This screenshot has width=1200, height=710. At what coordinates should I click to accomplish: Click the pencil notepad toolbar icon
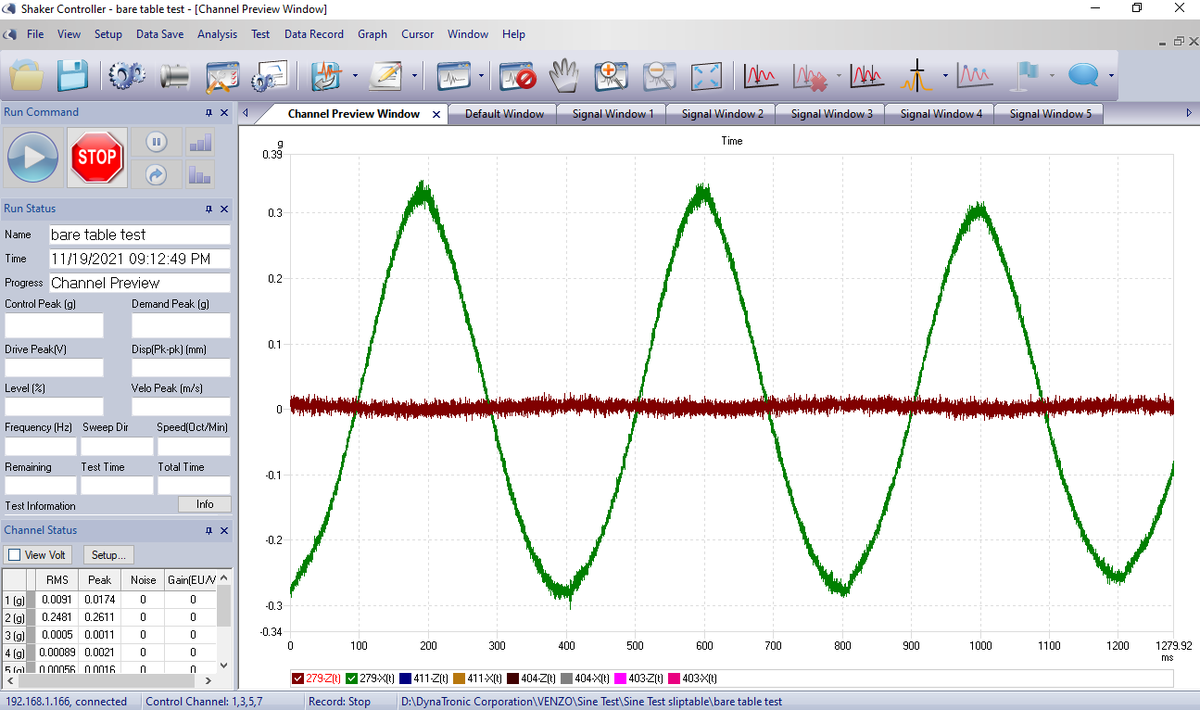[x=386, y=76]
